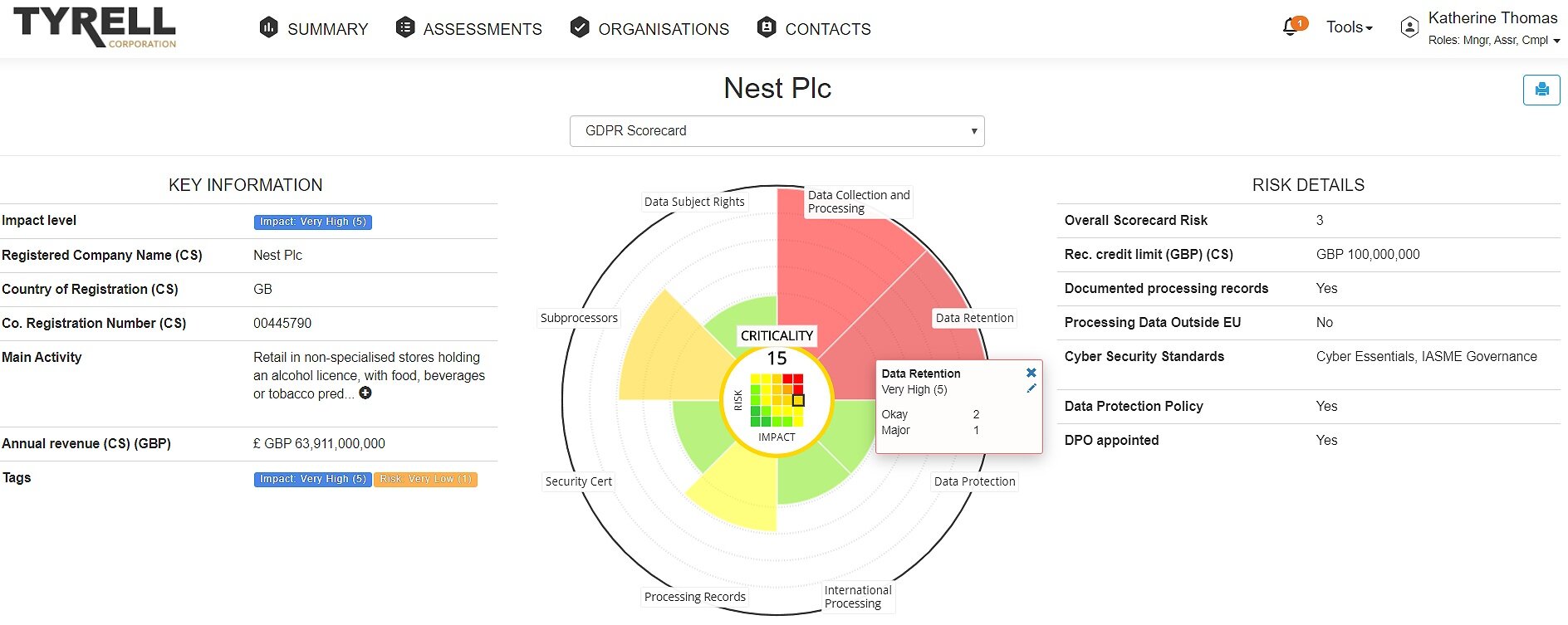The image size is (1568, 625).
Task: Open the notifications bell icon
Action: 1290,27
